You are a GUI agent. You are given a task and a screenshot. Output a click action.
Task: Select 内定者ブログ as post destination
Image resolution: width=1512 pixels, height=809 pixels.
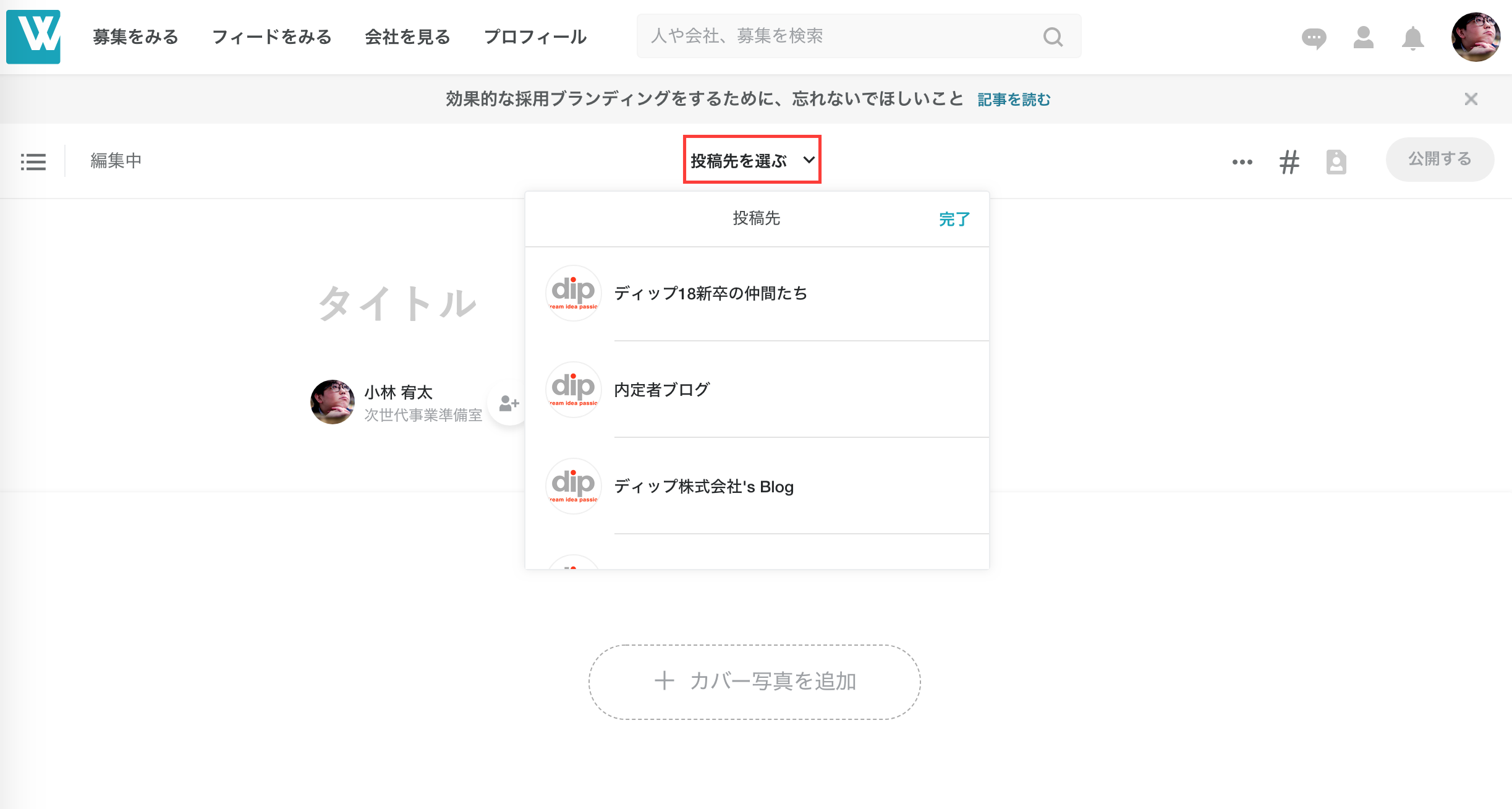661,390
